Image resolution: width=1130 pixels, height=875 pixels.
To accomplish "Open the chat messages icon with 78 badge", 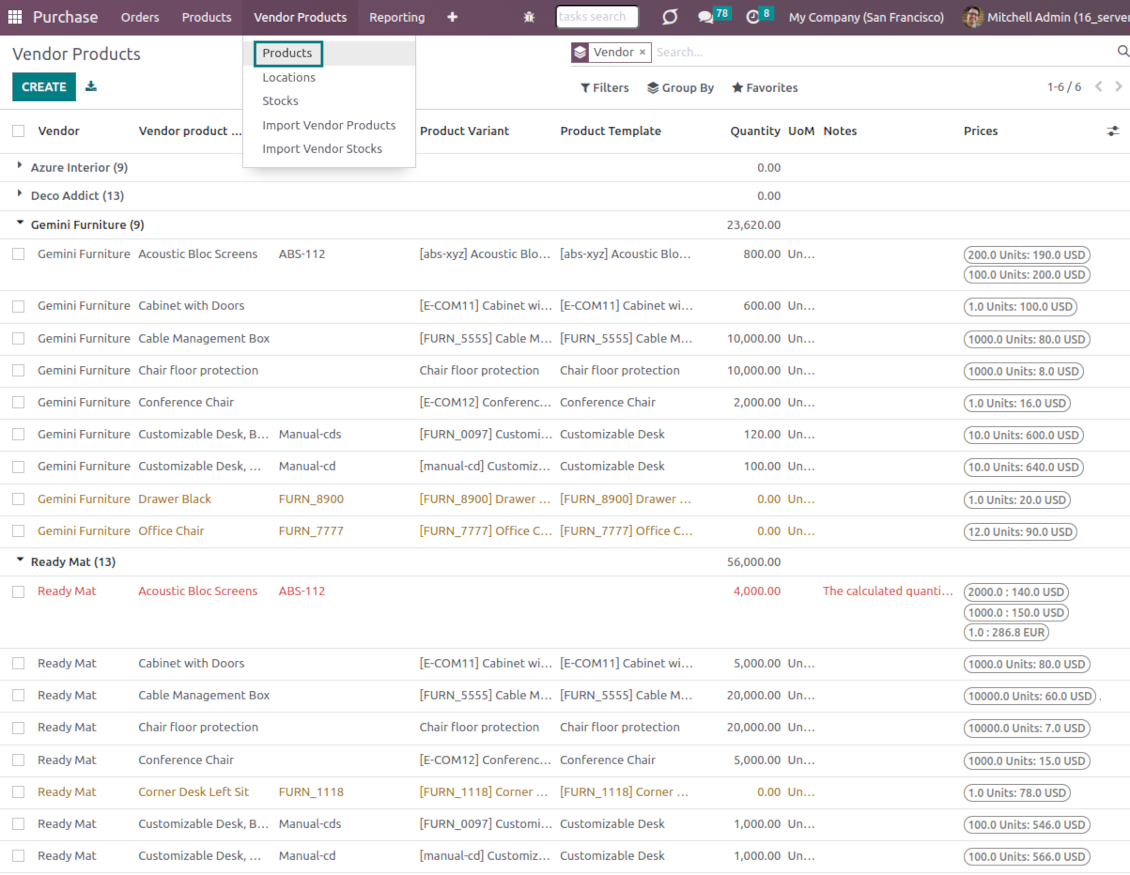I will coord(706,17).
